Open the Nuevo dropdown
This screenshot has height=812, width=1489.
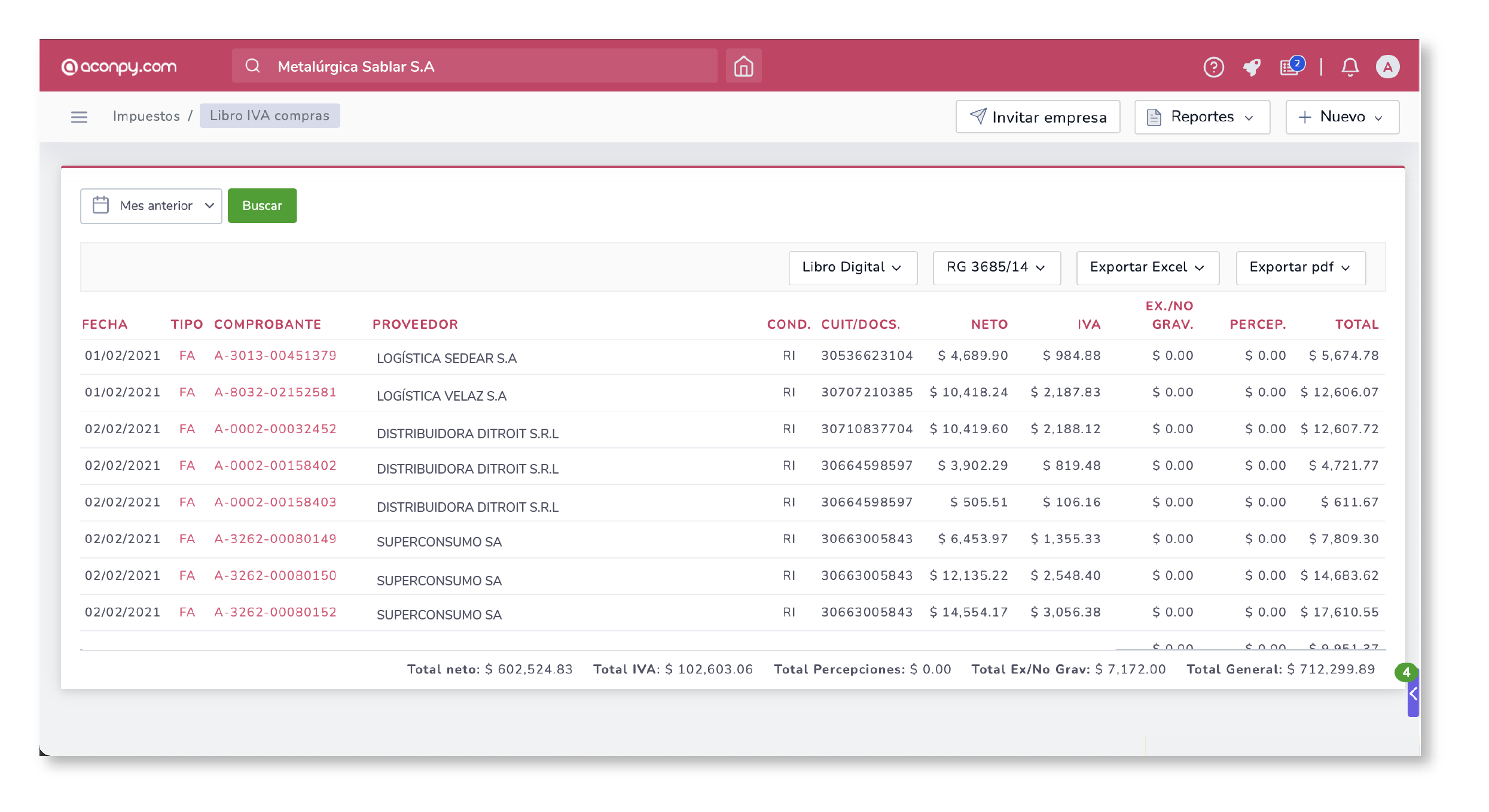click(1342, 117)
